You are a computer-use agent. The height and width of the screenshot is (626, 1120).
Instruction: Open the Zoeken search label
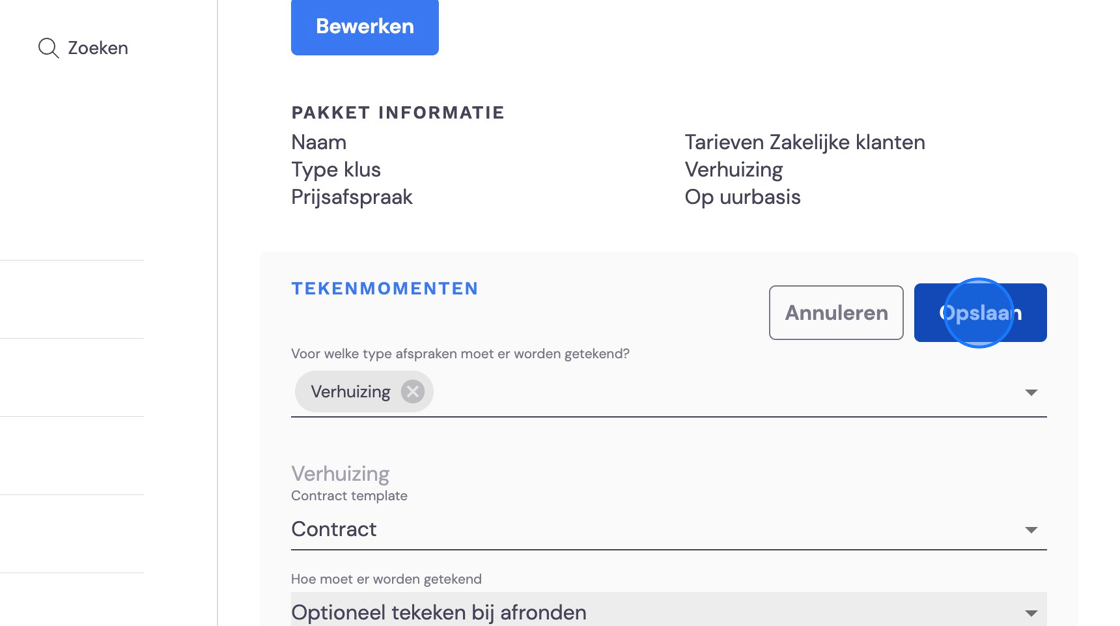tap(98, 48)
